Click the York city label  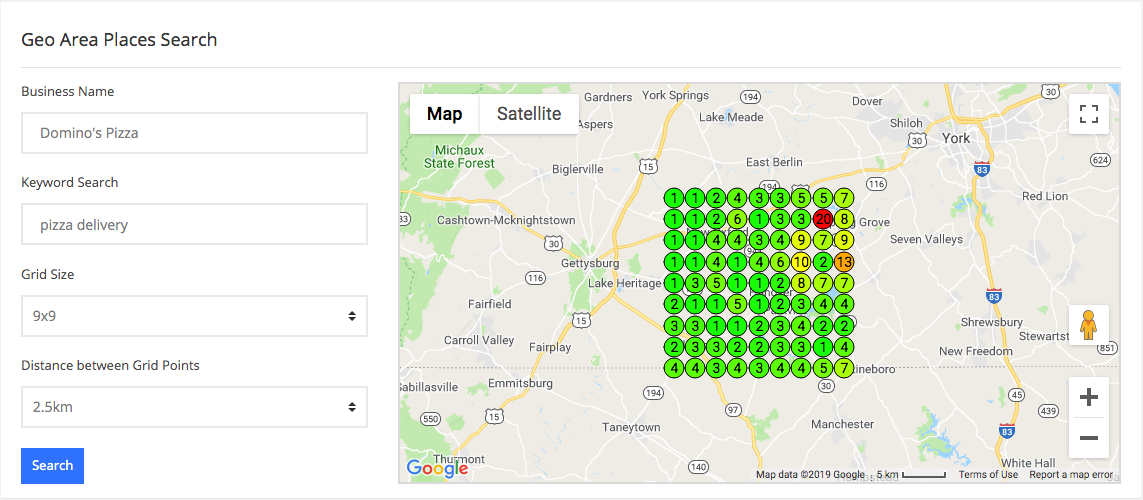[x=956, y=138]
